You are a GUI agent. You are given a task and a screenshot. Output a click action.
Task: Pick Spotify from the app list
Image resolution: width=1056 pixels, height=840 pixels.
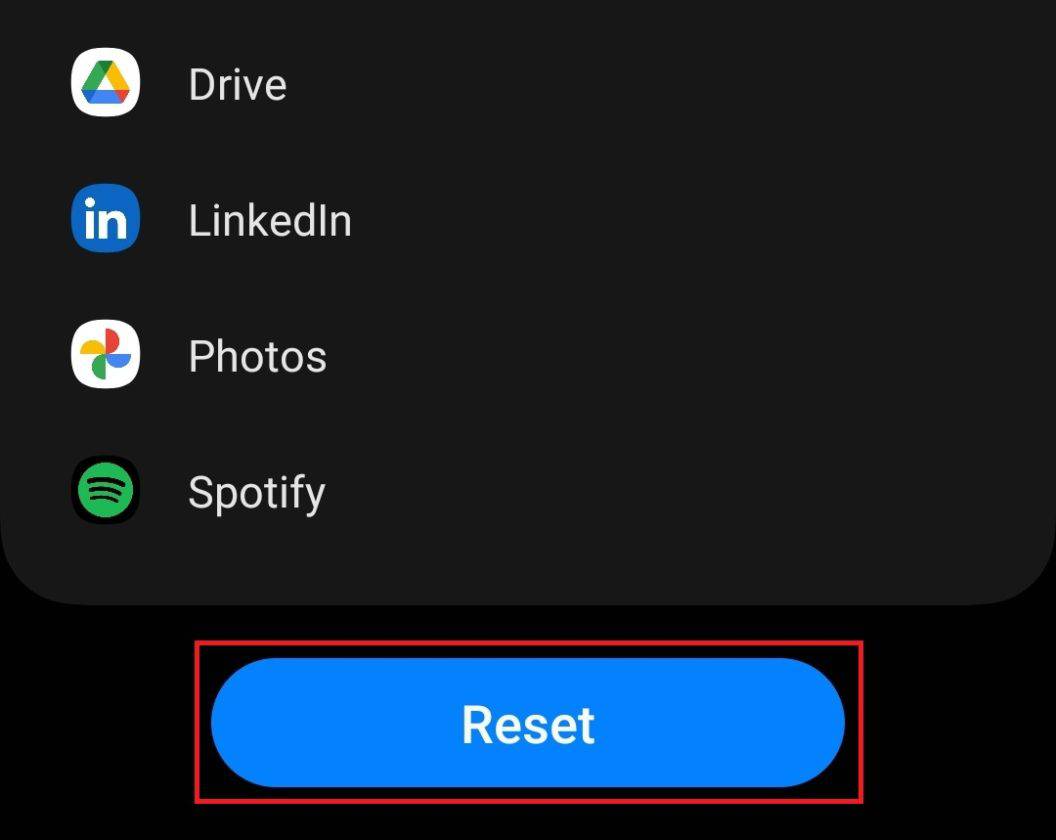[300, 491]
